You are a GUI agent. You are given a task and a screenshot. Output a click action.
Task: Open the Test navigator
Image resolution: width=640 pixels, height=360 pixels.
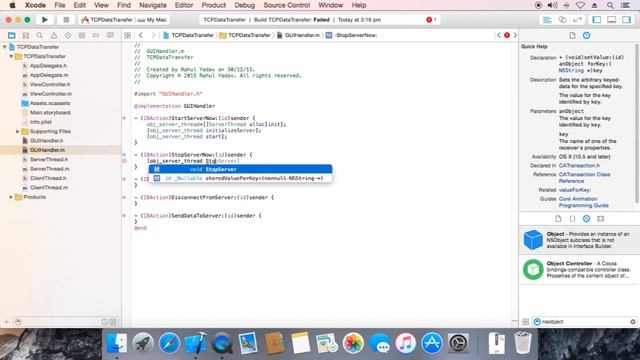[68, 36]
